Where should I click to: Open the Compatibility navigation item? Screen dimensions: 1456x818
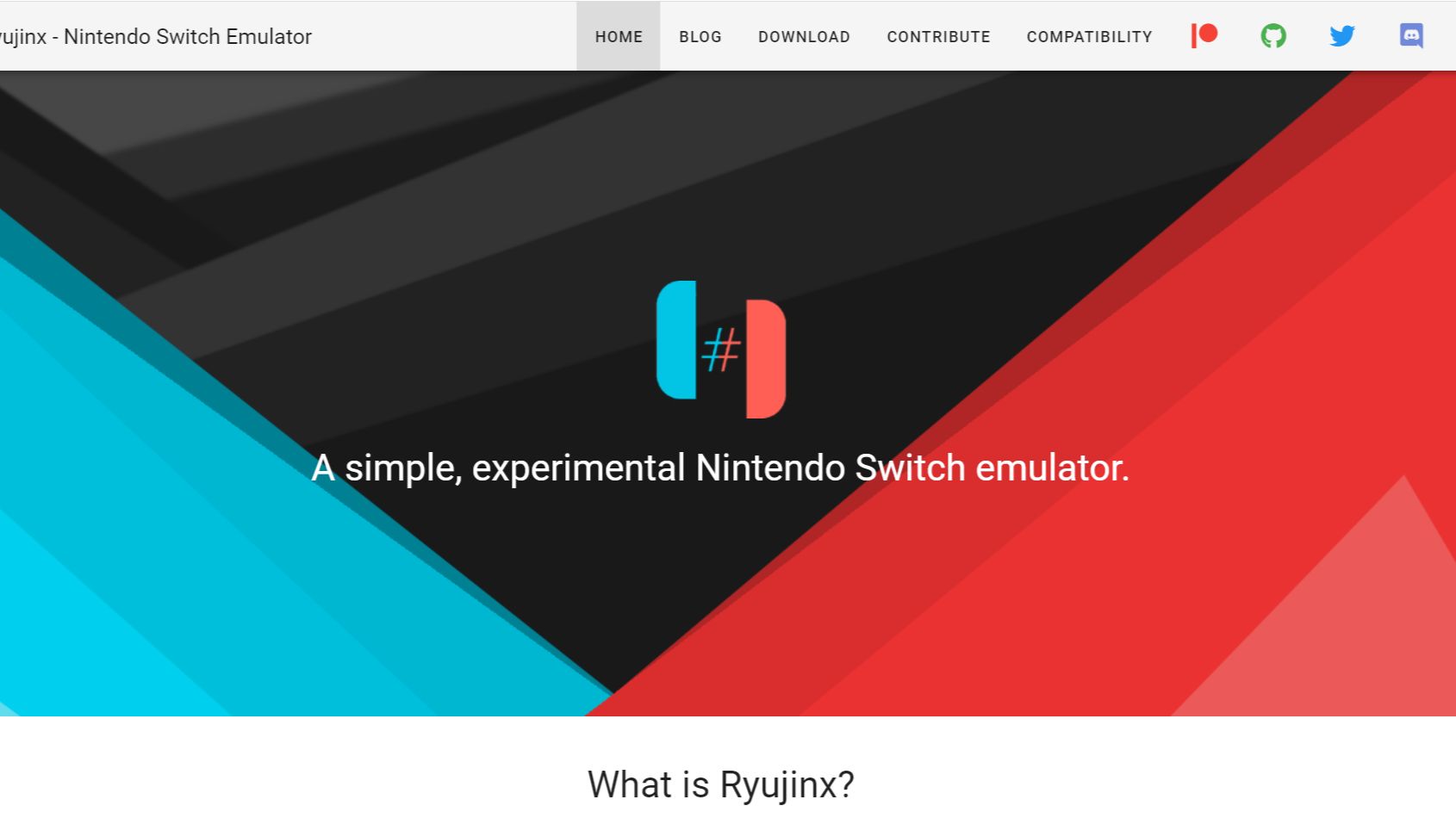pos(1089,36)
